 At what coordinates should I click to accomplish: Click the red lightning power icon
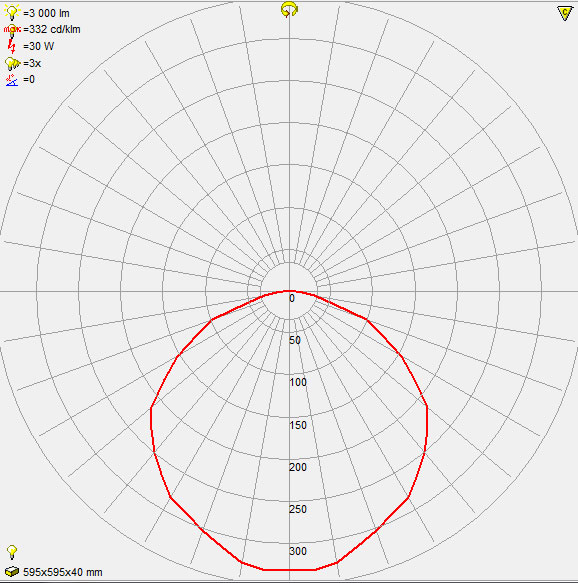[12, 46]
